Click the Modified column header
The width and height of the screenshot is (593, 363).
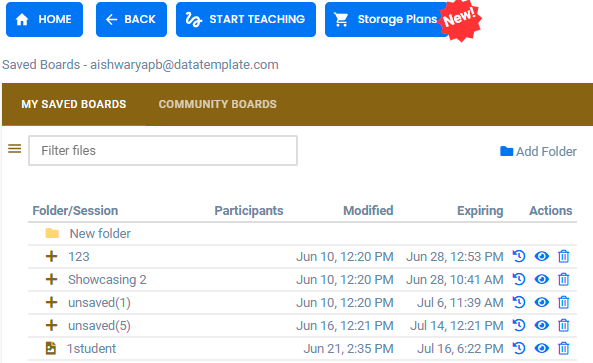pos(368,211)
